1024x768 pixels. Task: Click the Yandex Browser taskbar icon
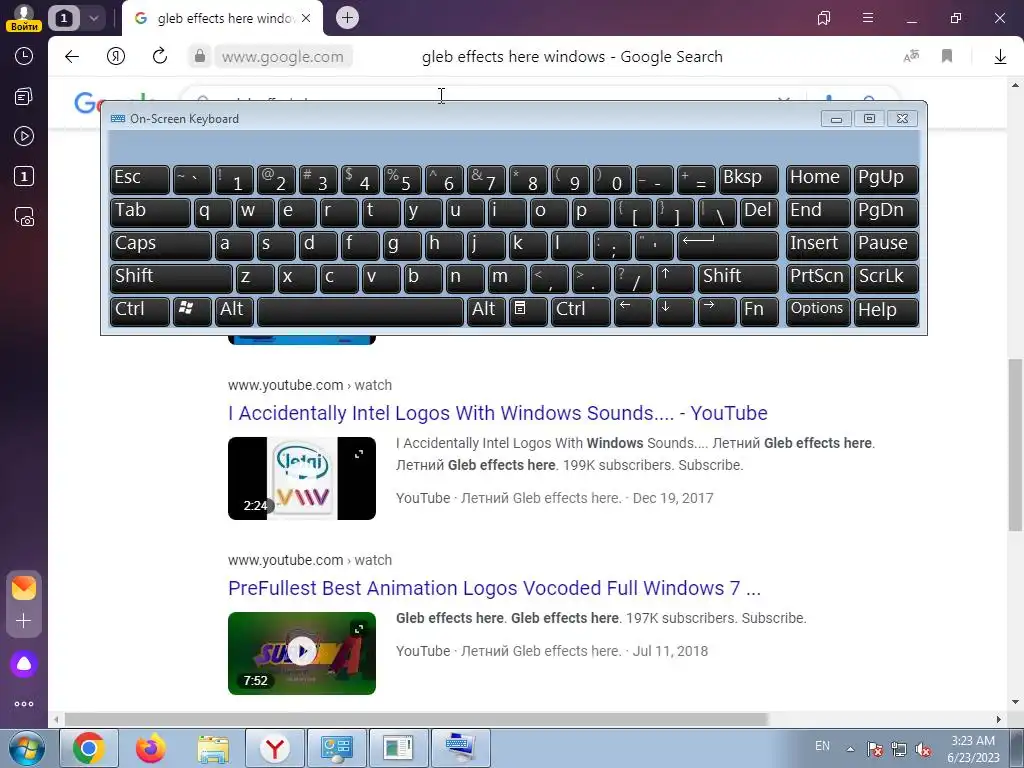click(x=274, y=748)
